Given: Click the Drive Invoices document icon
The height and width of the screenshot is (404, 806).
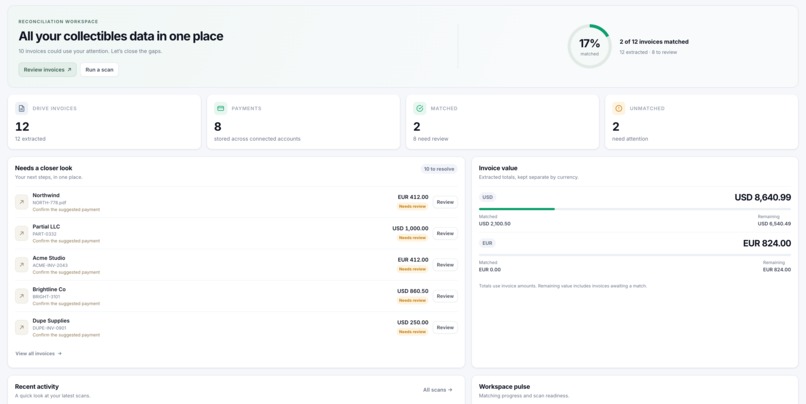Looking at the screenshot, I should [22, 108].
